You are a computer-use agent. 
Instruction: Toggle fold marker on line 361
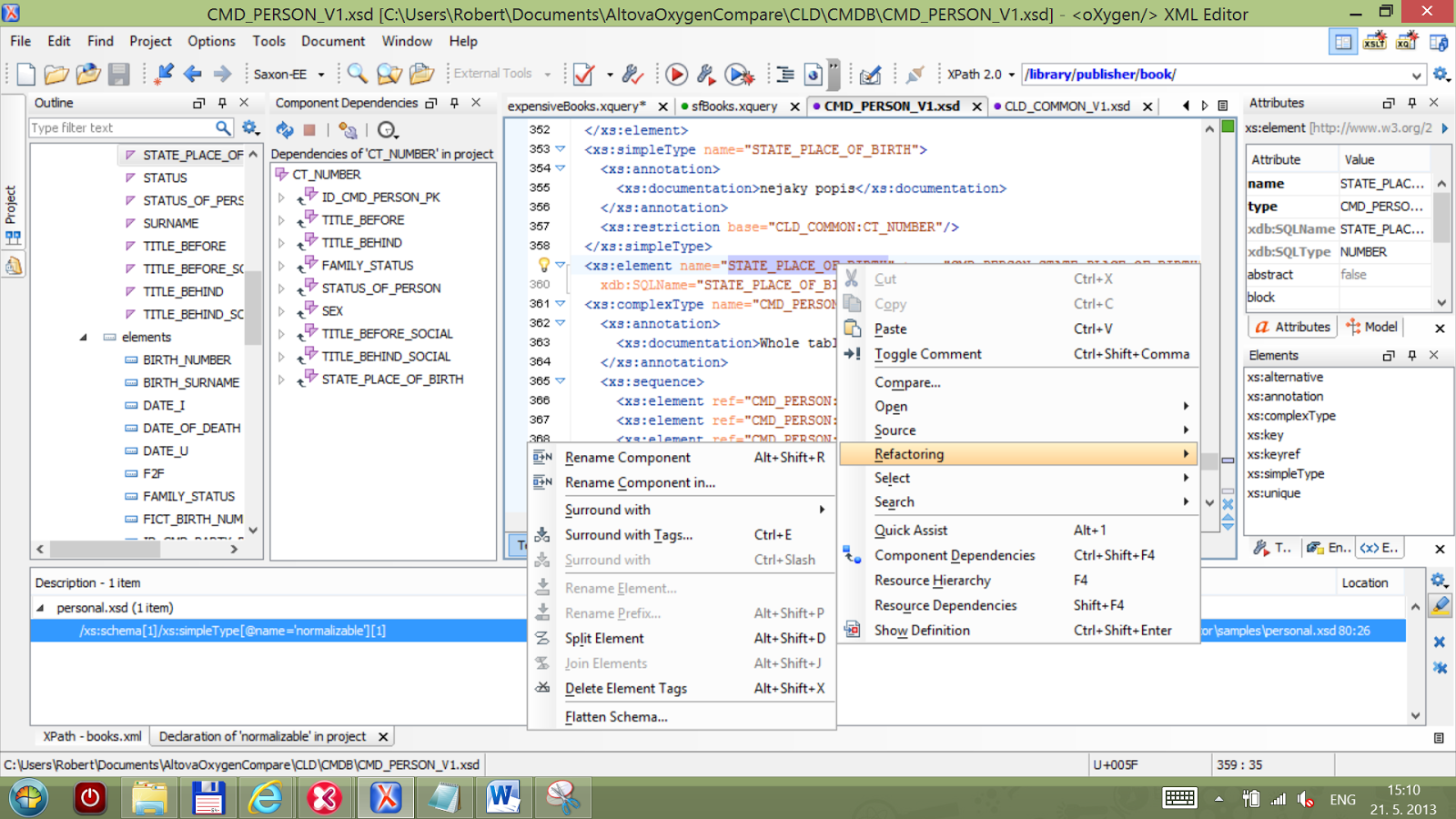561,303
